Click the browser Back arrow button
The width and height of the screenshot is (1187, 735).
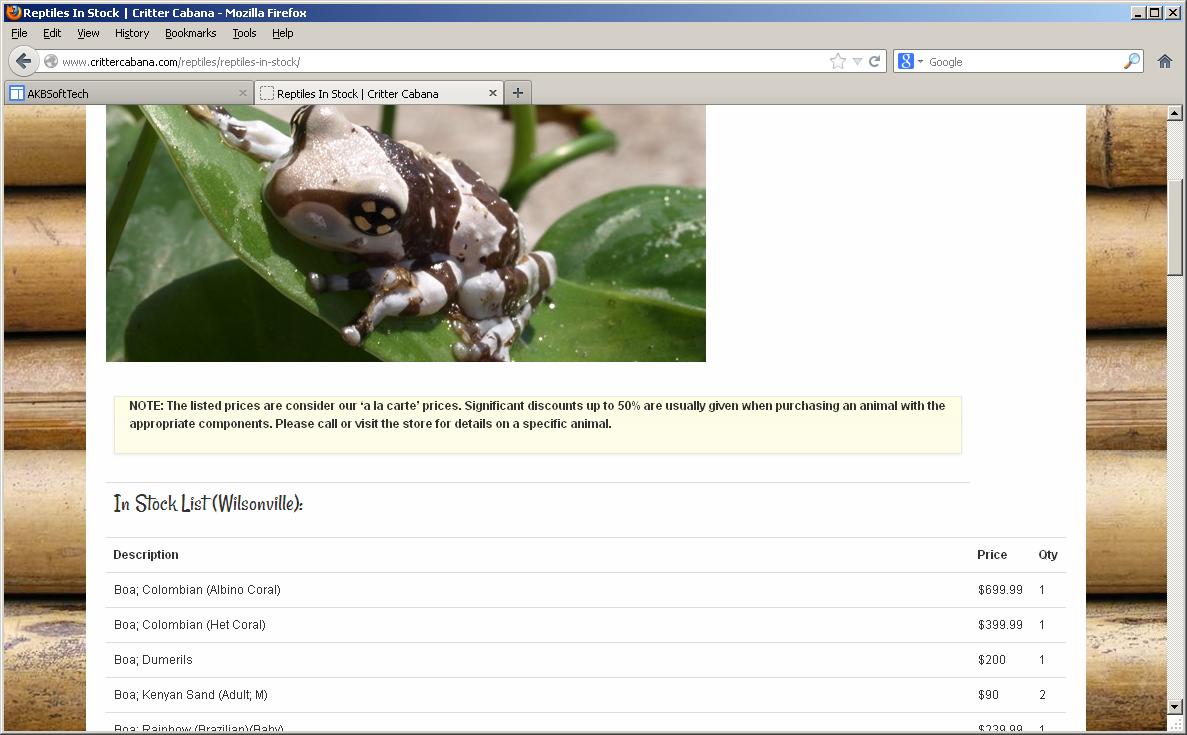coord(24,61)
